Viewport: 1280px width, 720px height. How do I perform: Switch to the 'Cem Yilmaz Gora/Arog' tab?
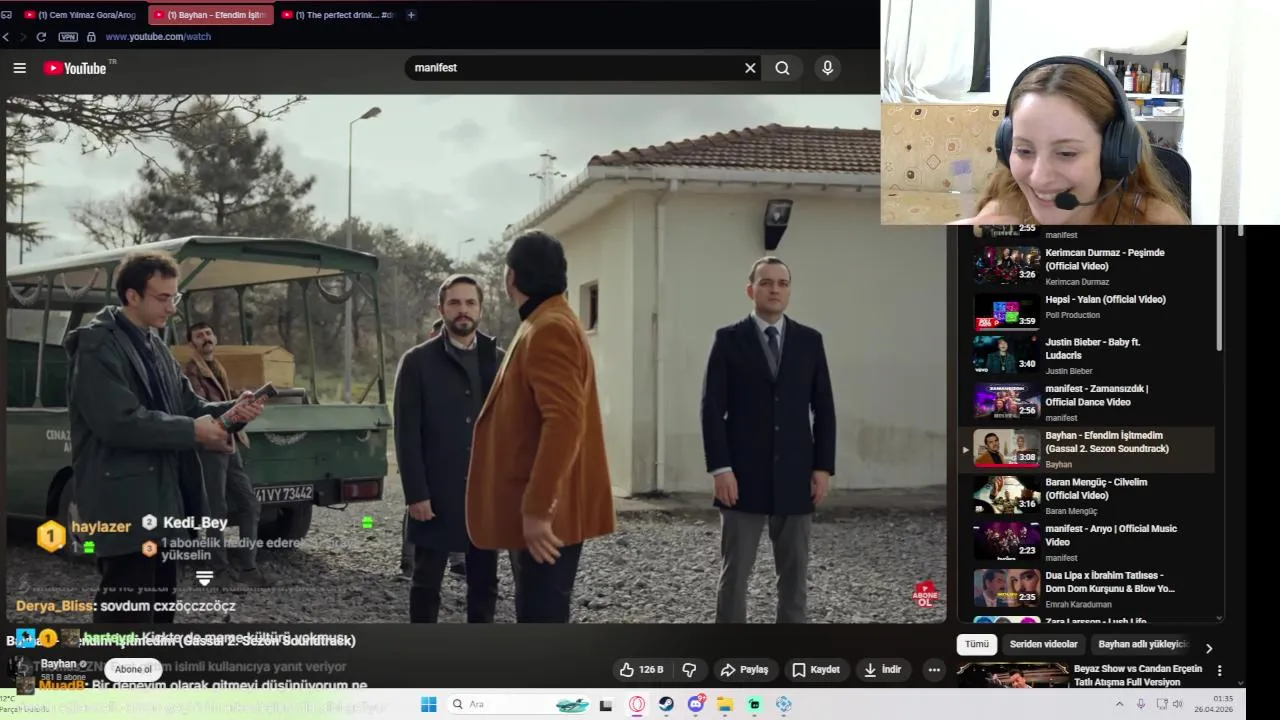click(81, 15)
